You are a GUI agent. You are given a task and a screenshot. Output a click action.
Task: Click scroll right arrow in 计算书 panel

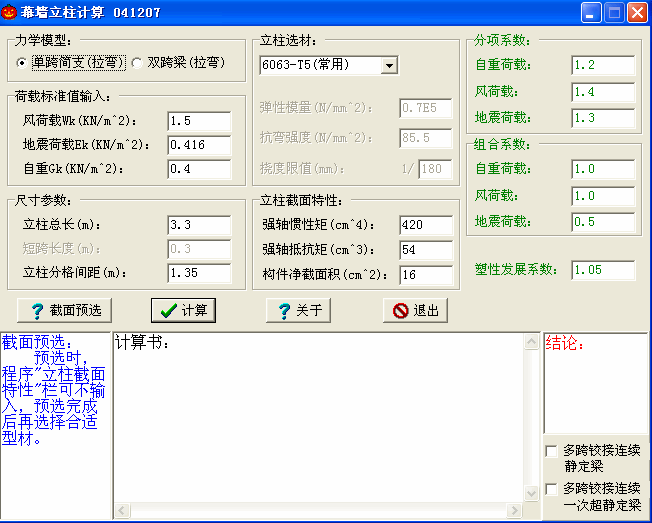tap(514, 510)
